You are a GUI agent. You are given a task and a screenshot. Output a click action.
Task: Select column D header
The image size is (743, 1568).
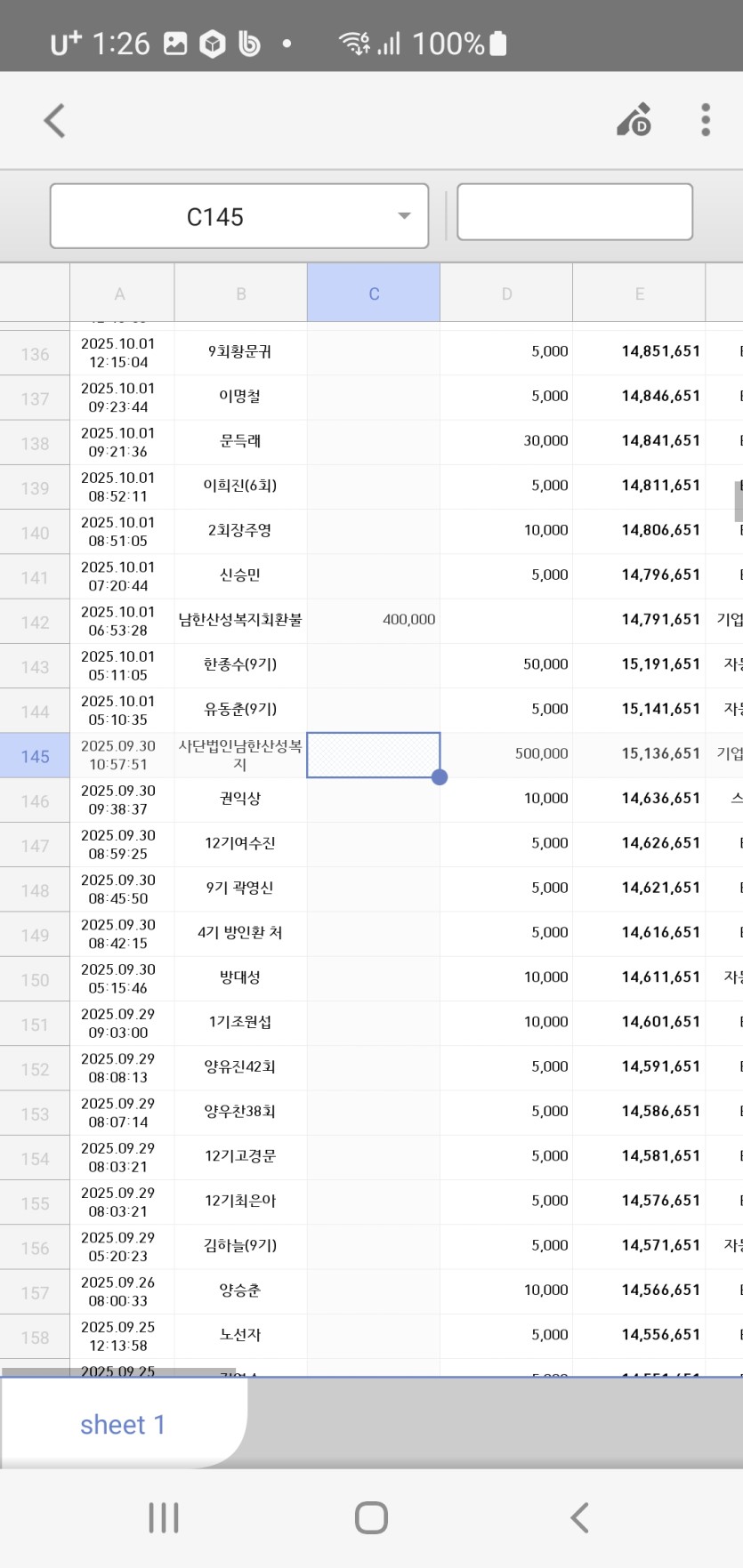coord(506,293)
